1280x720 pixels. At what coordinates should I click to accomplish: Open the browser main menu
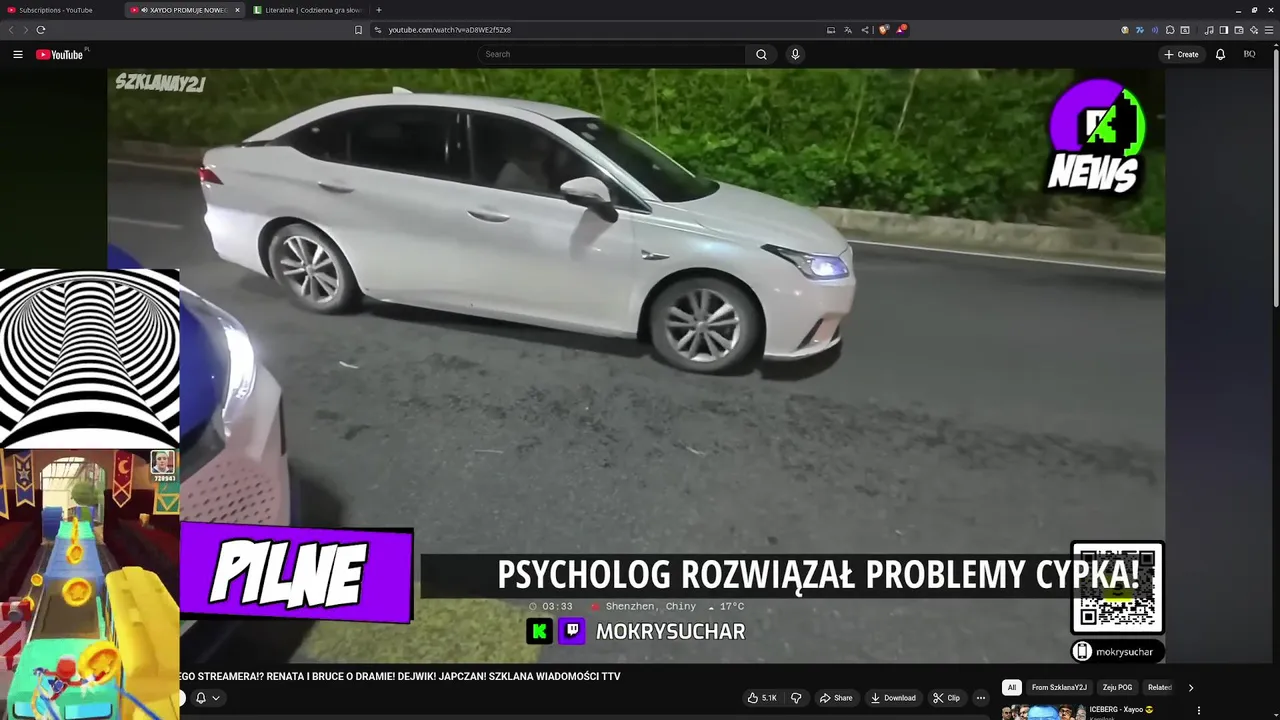(1270, 30)
